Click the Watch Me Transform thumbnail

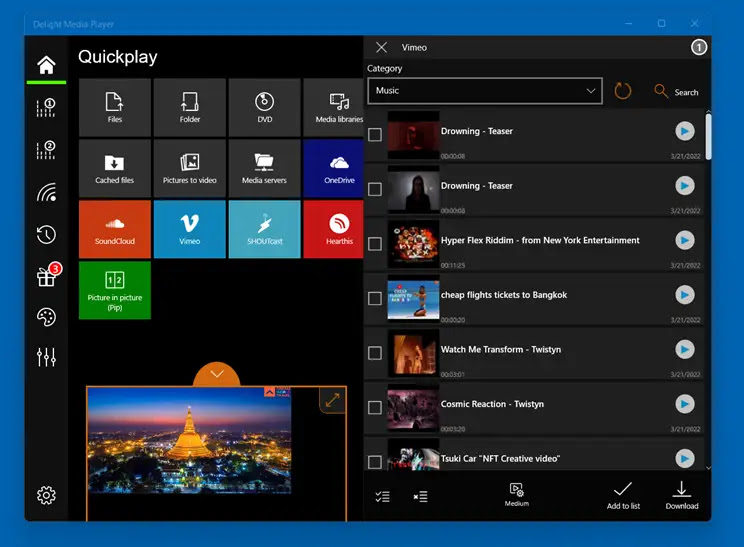coord(413,353)
